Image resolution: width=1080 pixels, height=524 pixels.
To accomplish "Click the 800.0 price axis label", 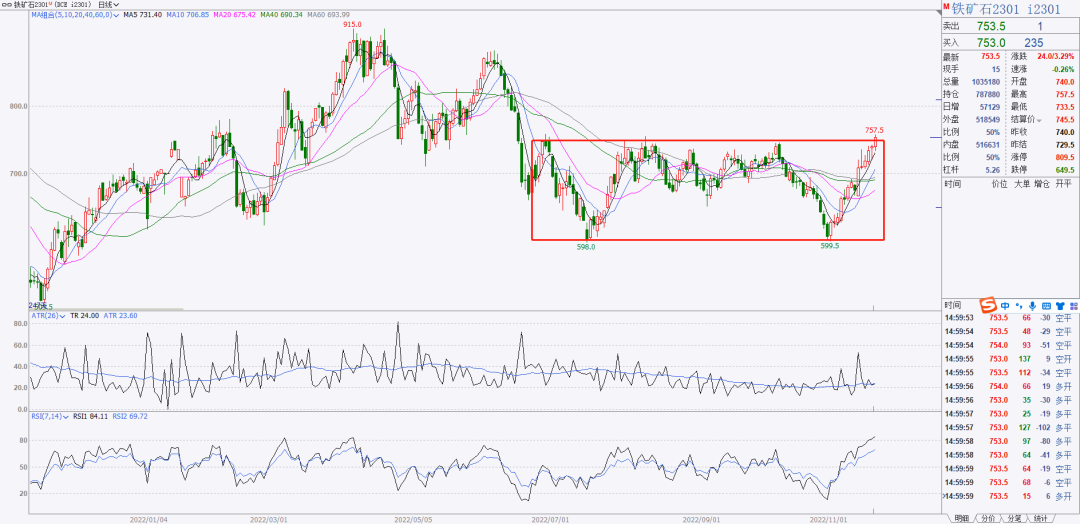I will (x=18, y=107).
